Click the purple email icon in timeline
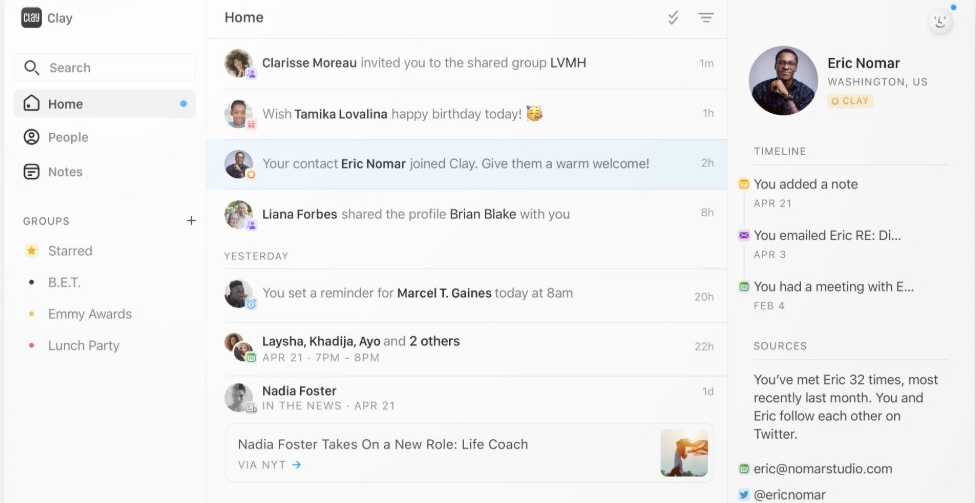The height and width of the screenshot is (503, 976). coord(744,235)
